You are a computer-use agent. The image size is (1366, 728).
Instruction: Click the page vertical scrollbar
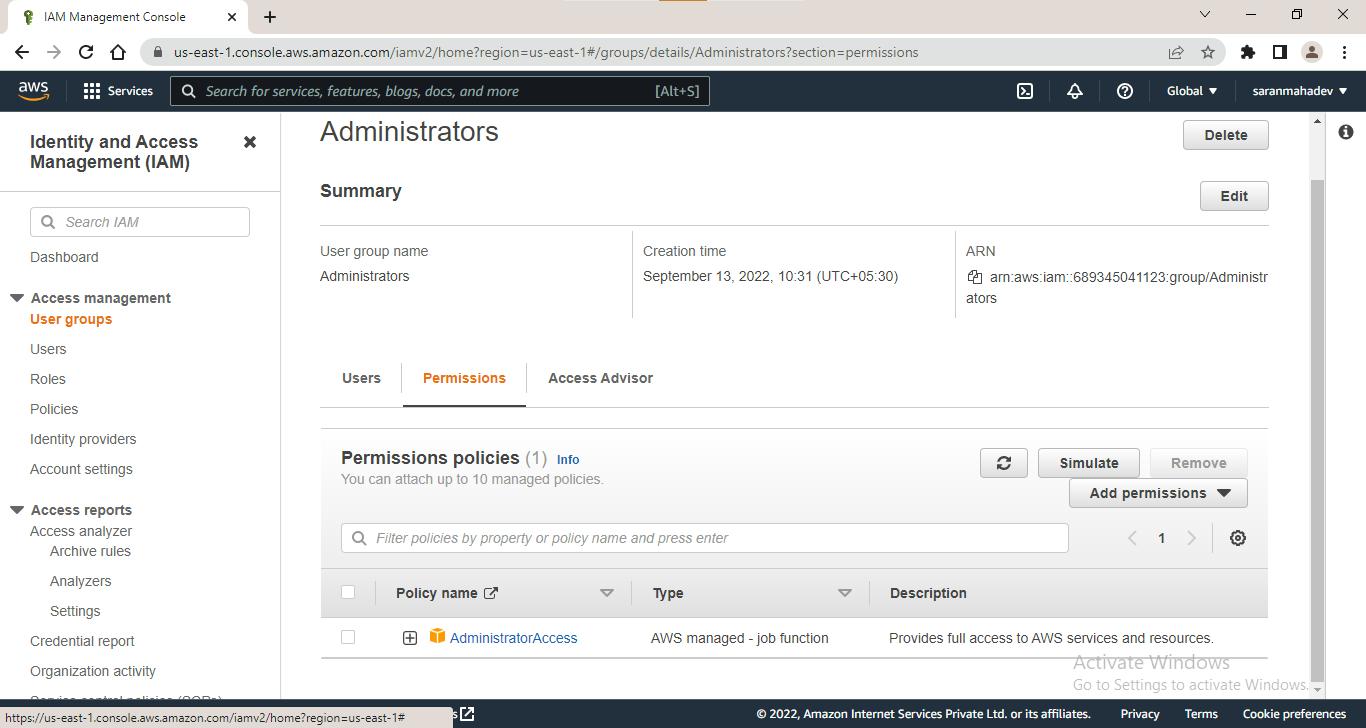[1317, 430]
